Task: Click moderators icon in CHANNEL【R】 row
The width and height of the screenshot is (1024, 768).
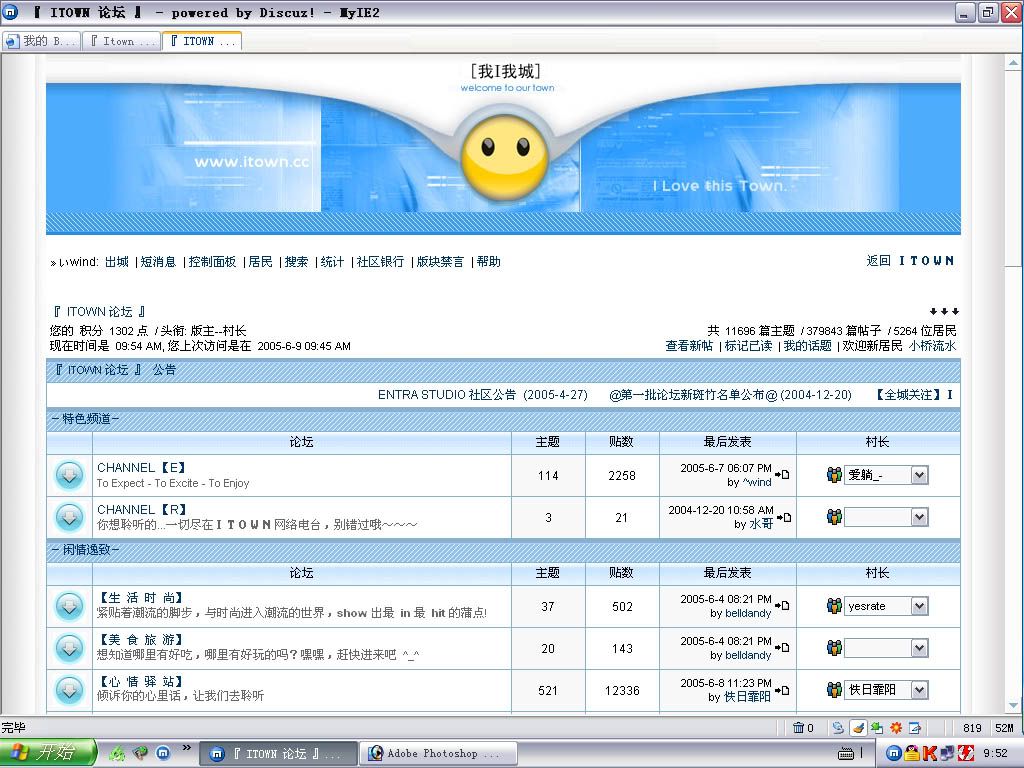Action: [x=834, y=517]
